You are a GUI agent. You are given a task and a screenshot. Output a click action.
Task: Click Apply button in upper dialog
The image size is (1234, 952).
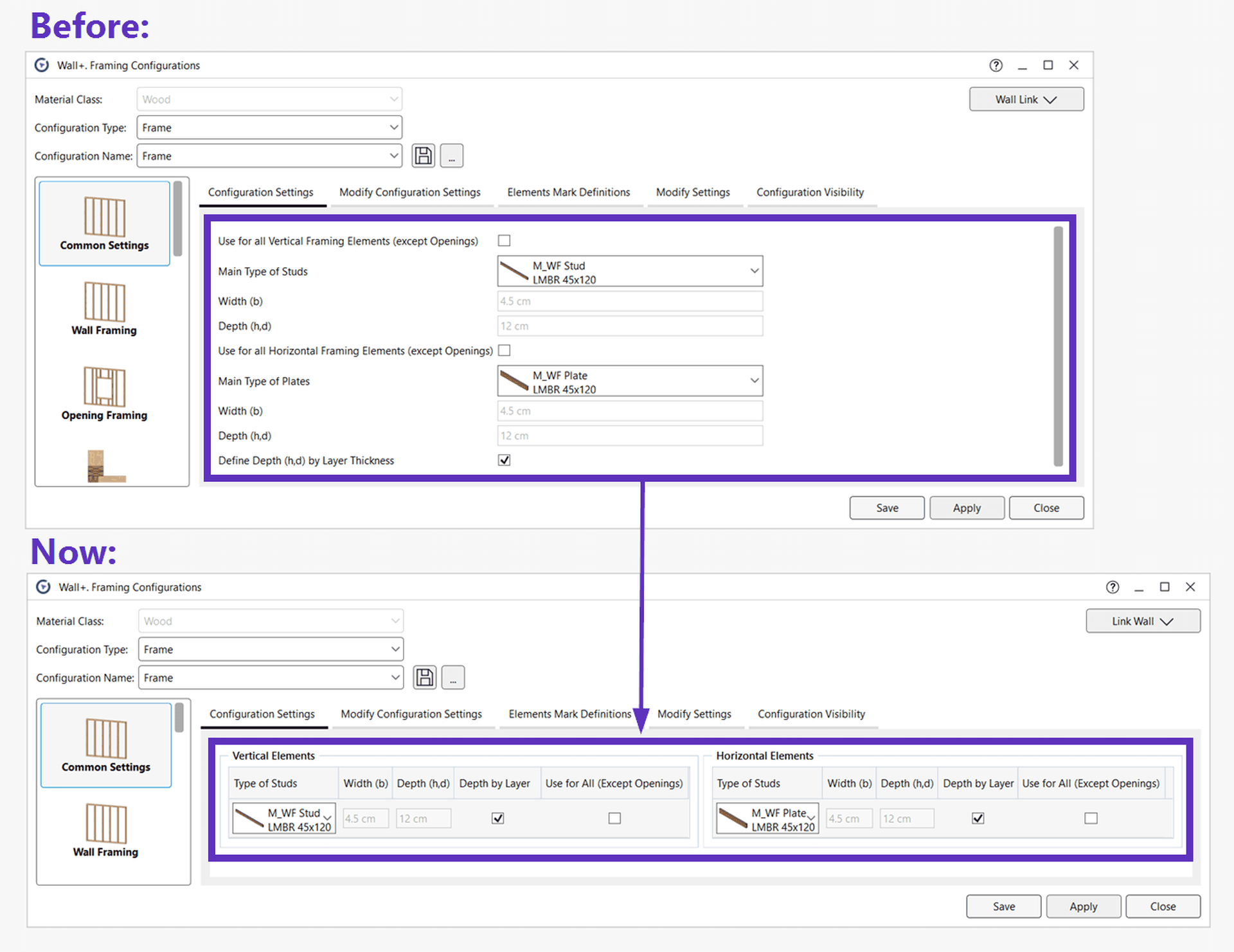pos(966,508)
